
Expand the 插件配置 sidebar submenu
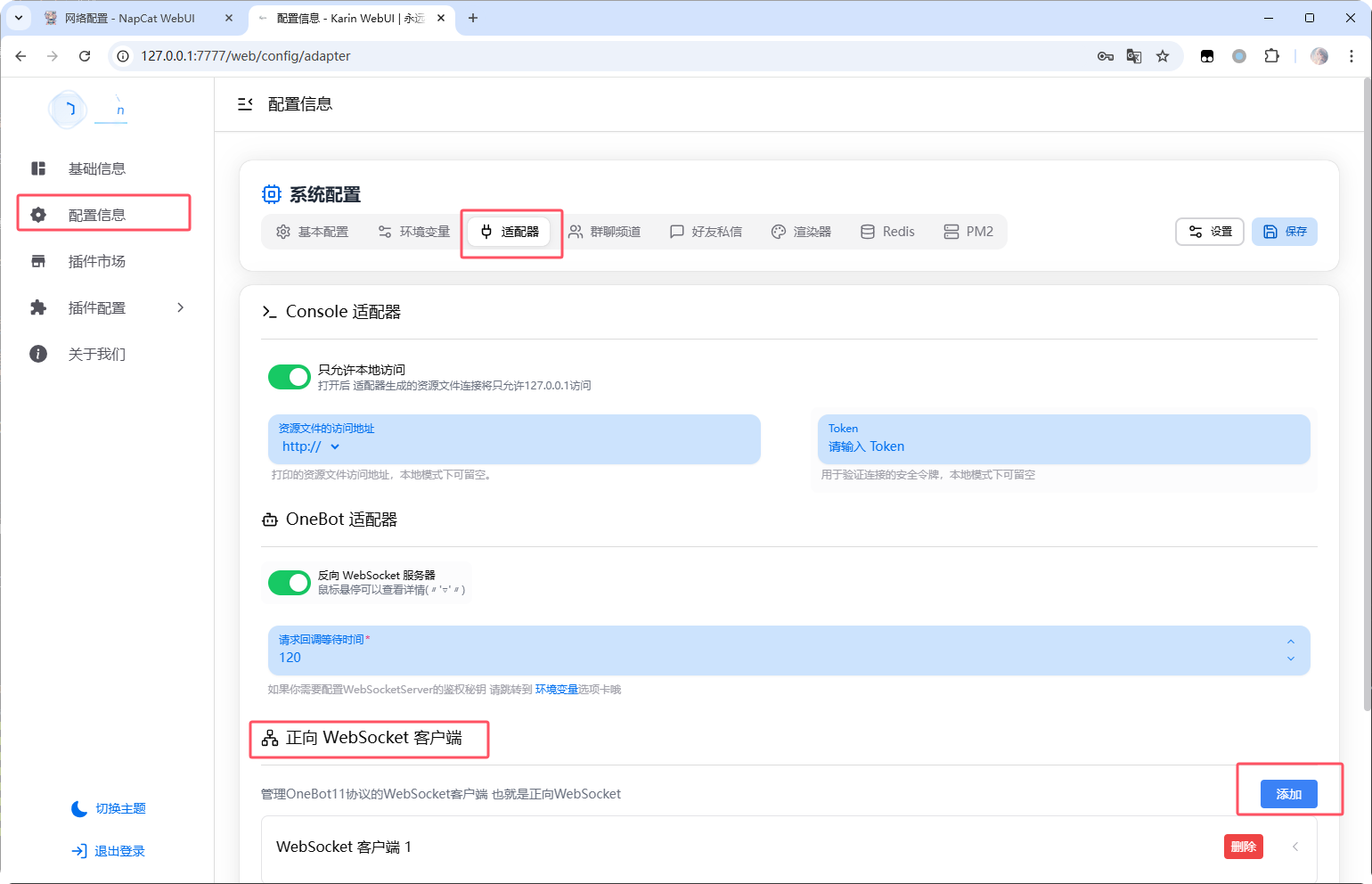click(x=180, y=307)
